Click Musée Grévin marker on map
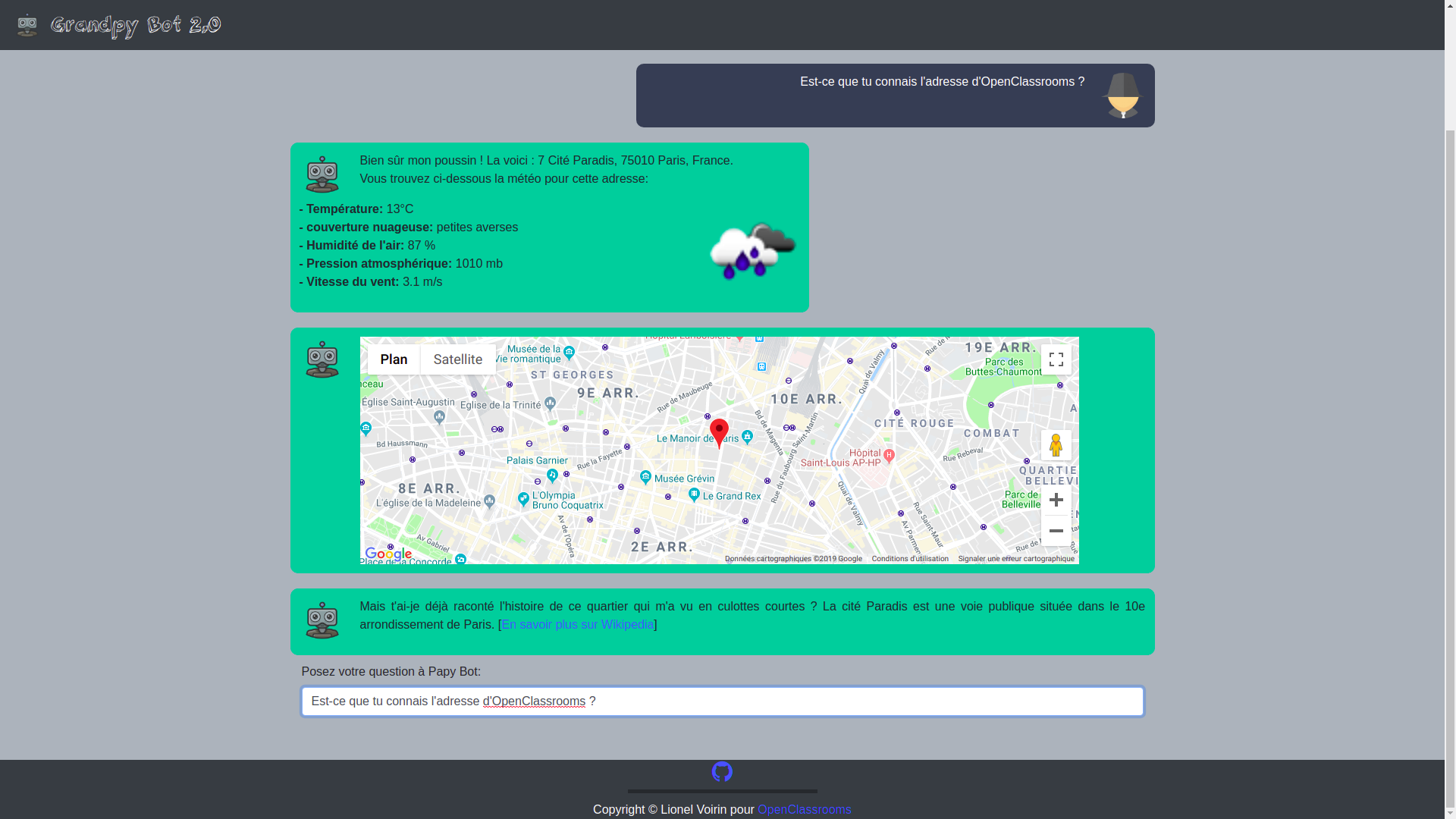The width and height of the screenshot is (1456, 819). [645, 477]
